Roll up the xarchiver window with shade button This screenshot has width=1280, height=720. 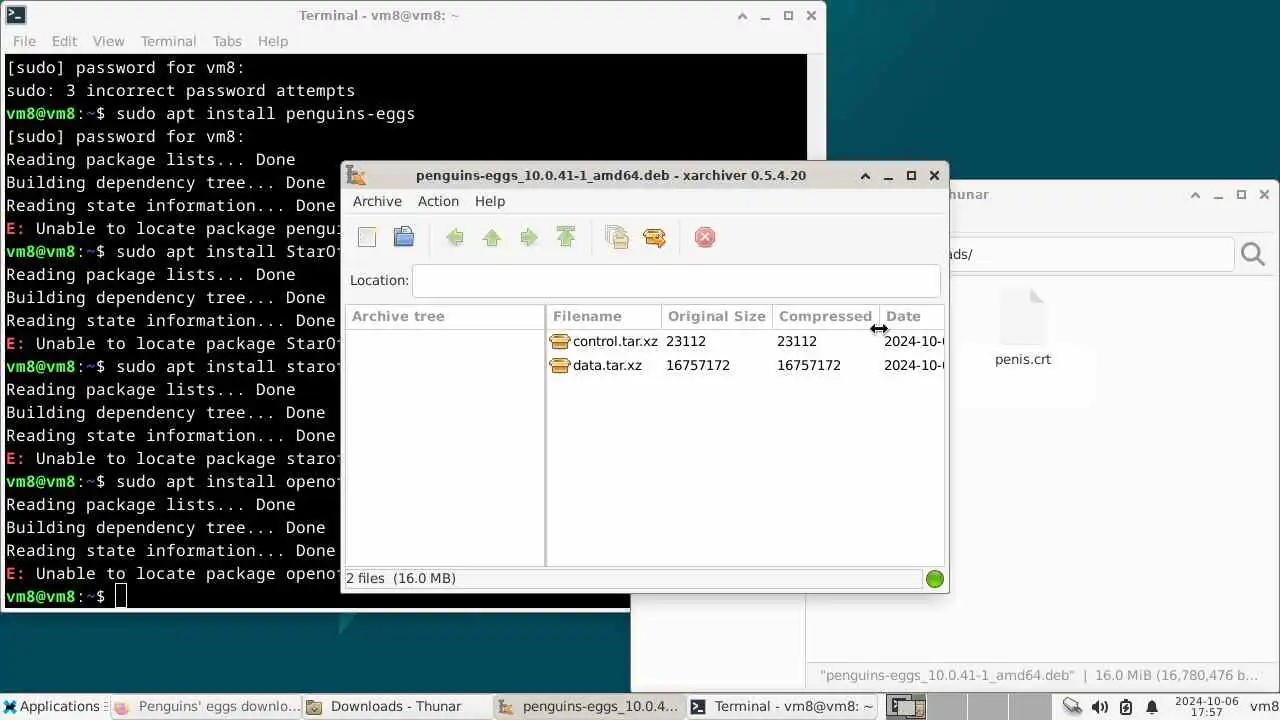tap(865, 175)
